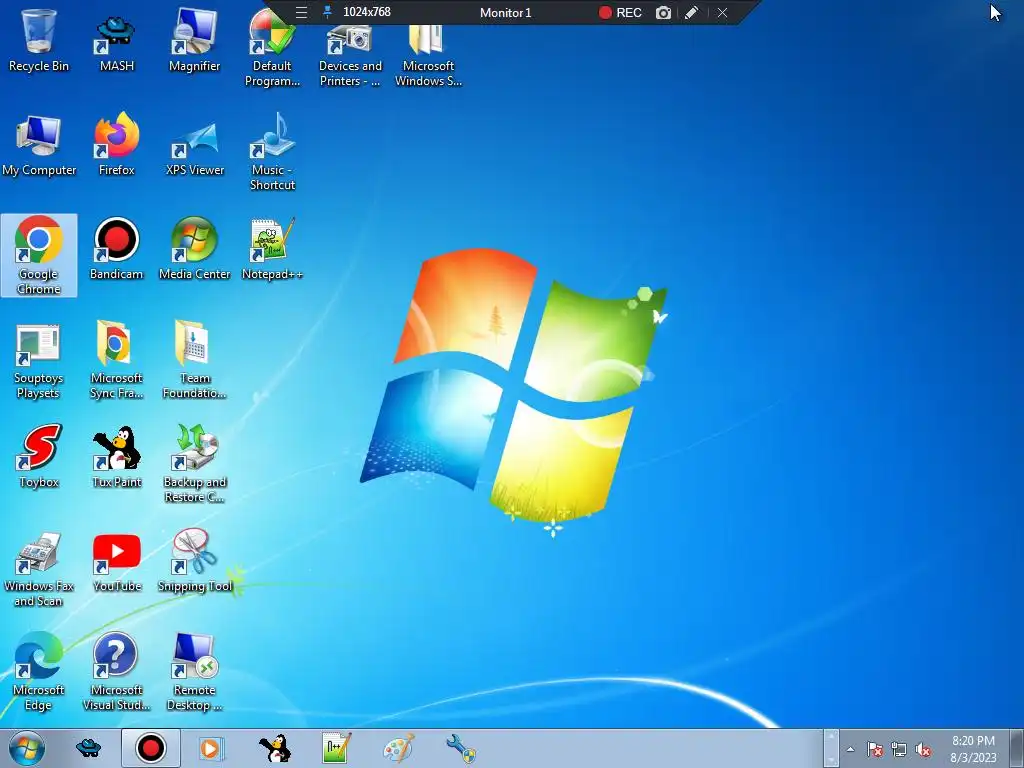The image size is (1024, 768).
Task: Open Media Center desktop shortcut
Action: tap(194, 249)
